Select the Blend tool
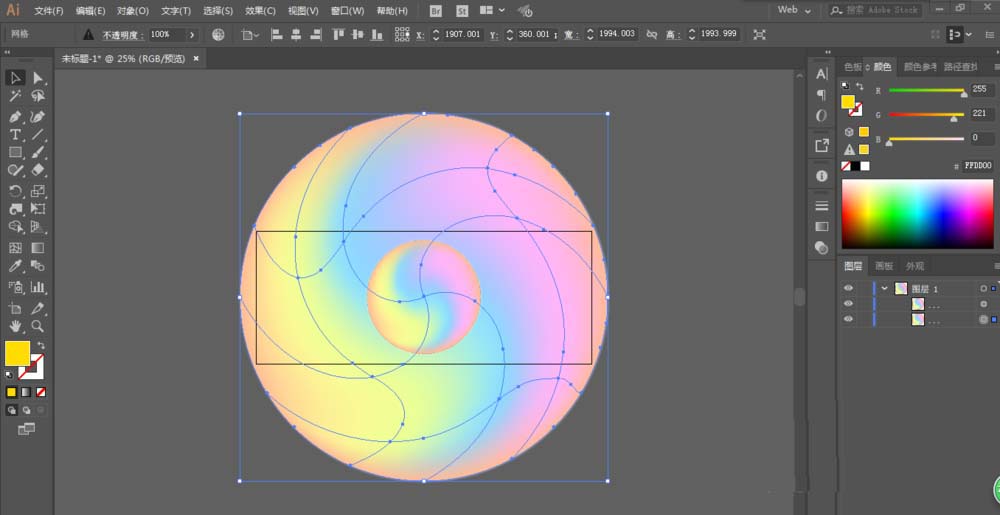The image size is (1000, 515). 38,266
